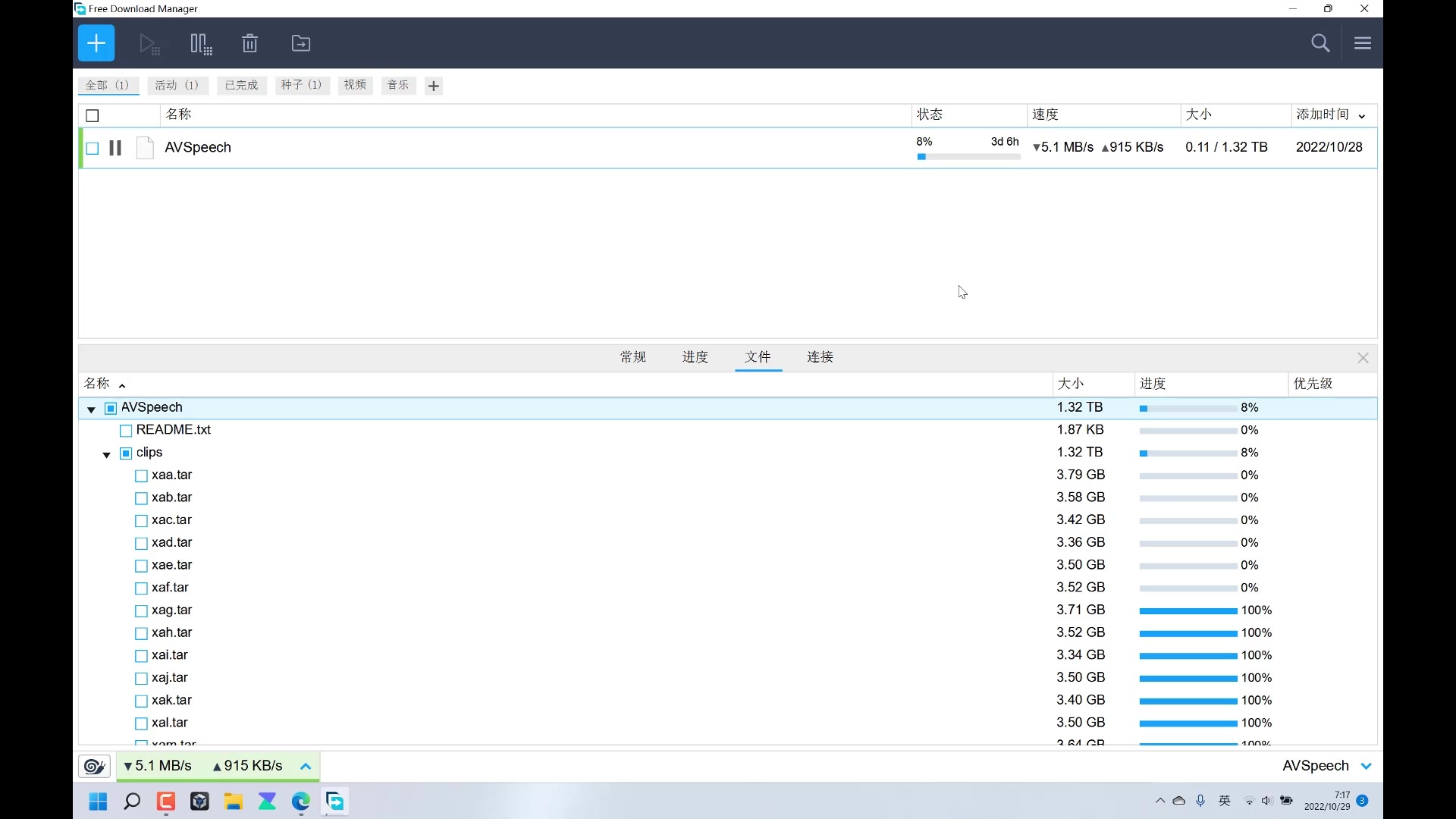
Task: Select the 音乐 filter tag
Action: 398,85
